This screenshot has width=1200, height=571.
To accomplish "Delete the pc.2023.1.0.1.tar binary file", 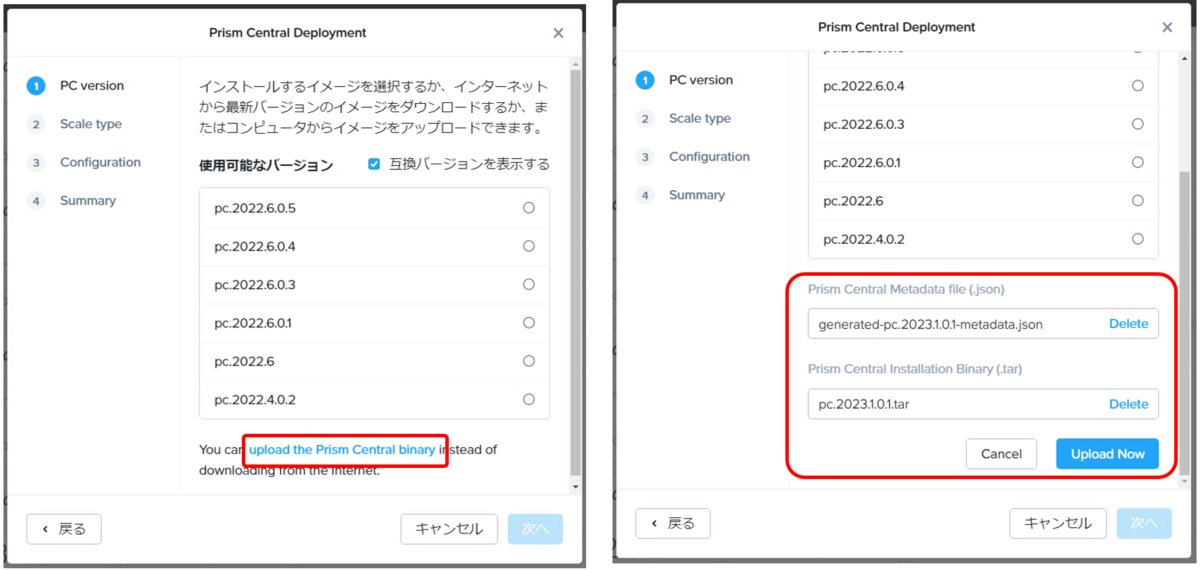I will (1128, 404).
